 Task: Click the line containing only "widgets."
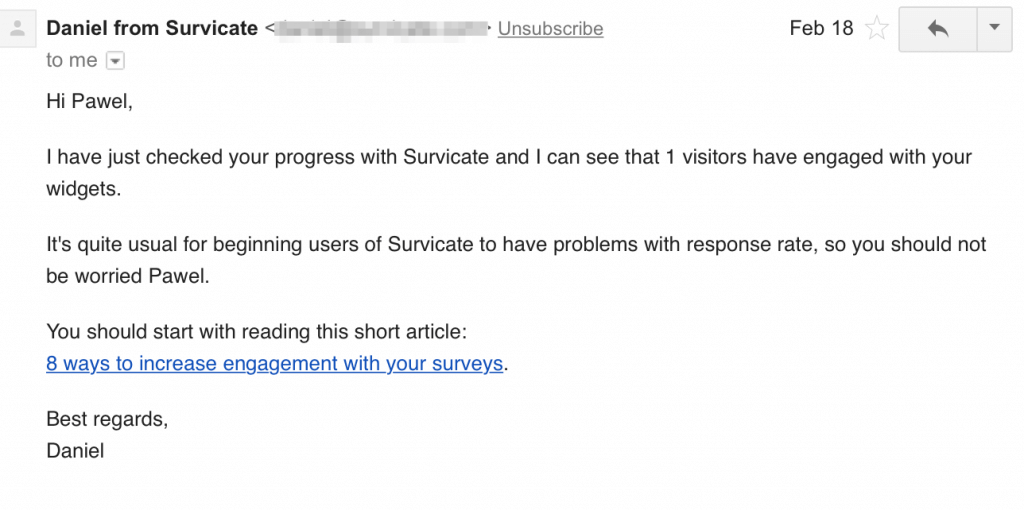[84, 189]
